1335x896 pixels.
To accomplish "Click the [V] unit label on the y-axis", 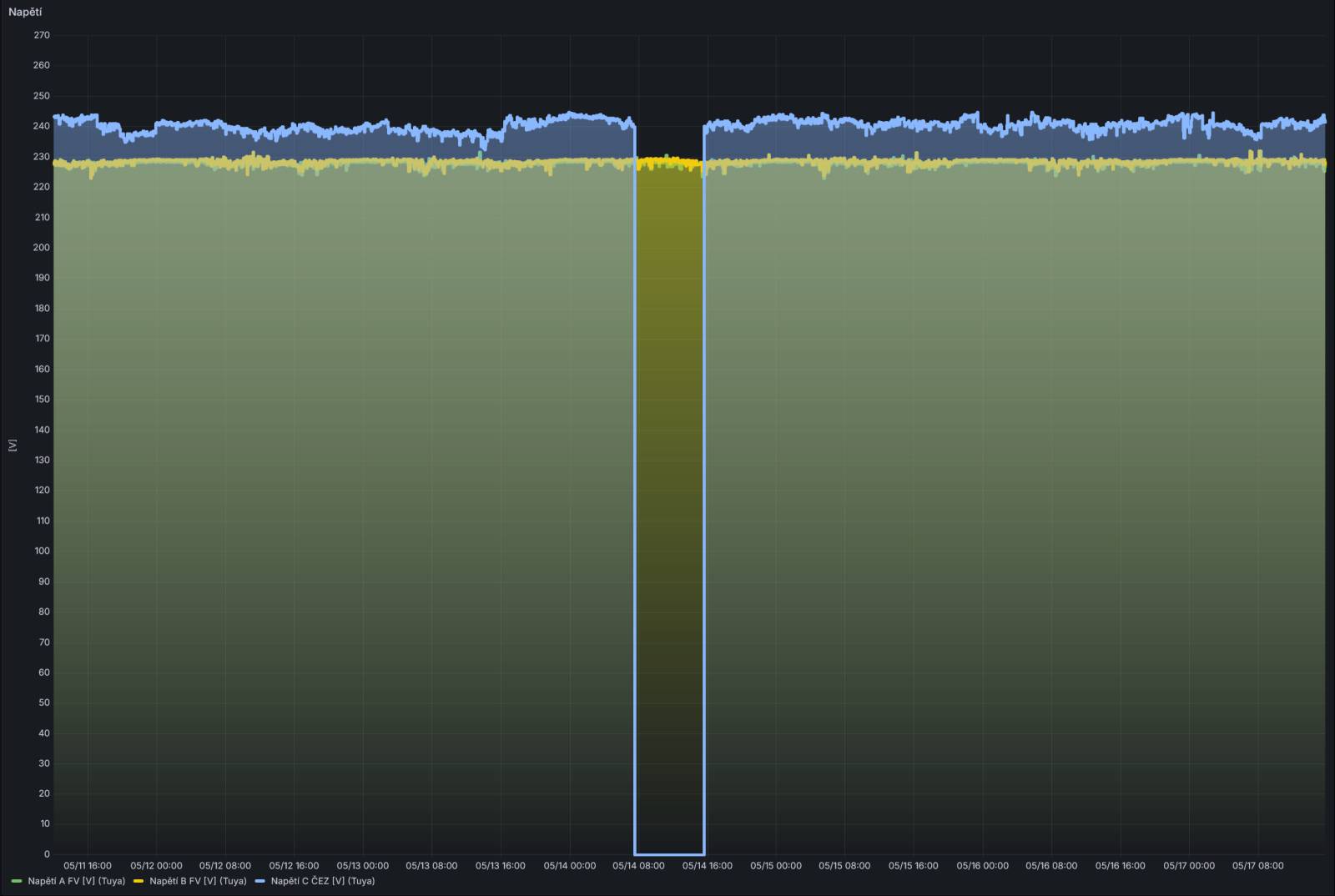I will tap(13, 445).
